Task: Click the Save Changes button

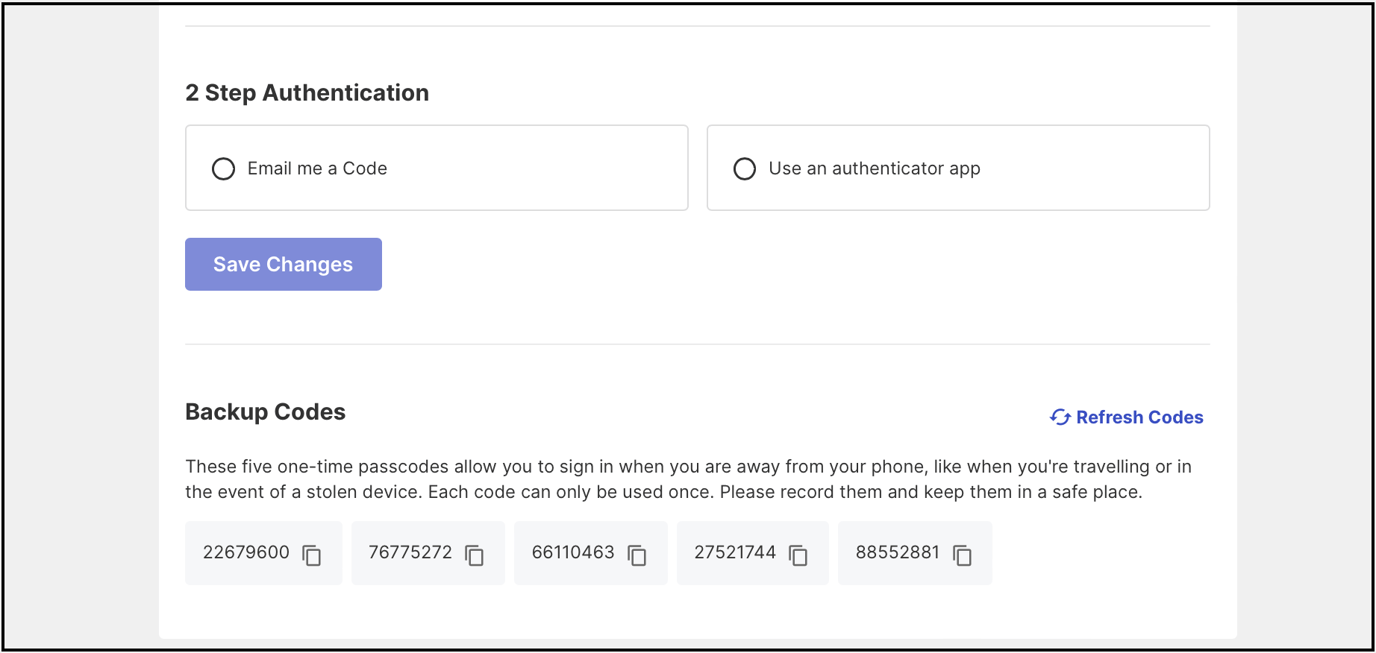Action: (283, 264)
